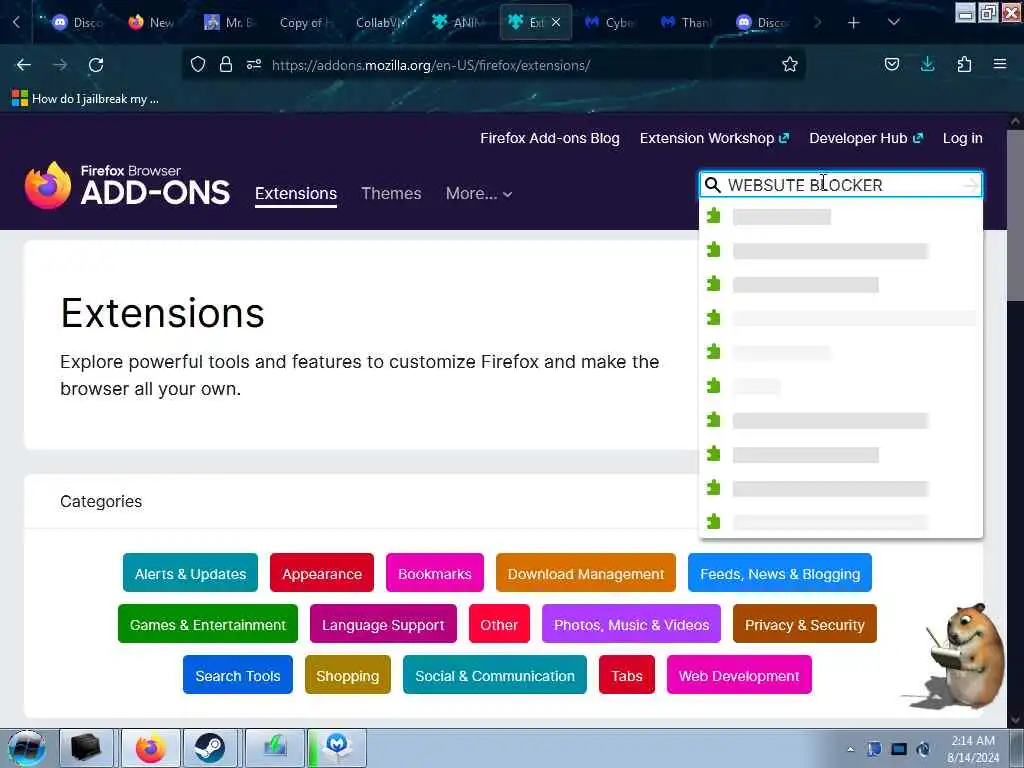The height and width of the screenshot is (768, 1024).
Task: Open the Firefox hamburger application menu
Action: [1000, 65]
